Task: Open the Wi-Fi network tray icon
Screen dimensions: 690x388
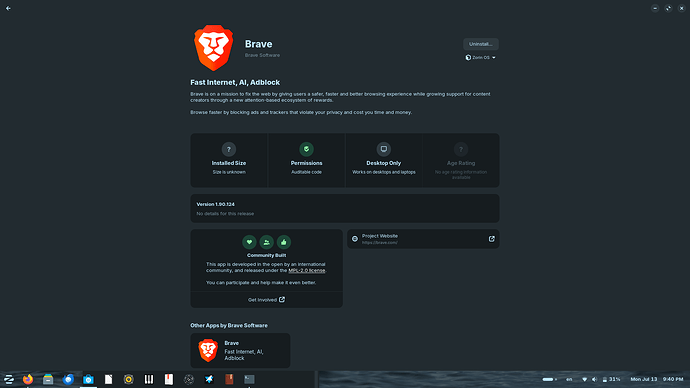Action: pos(584,379)
